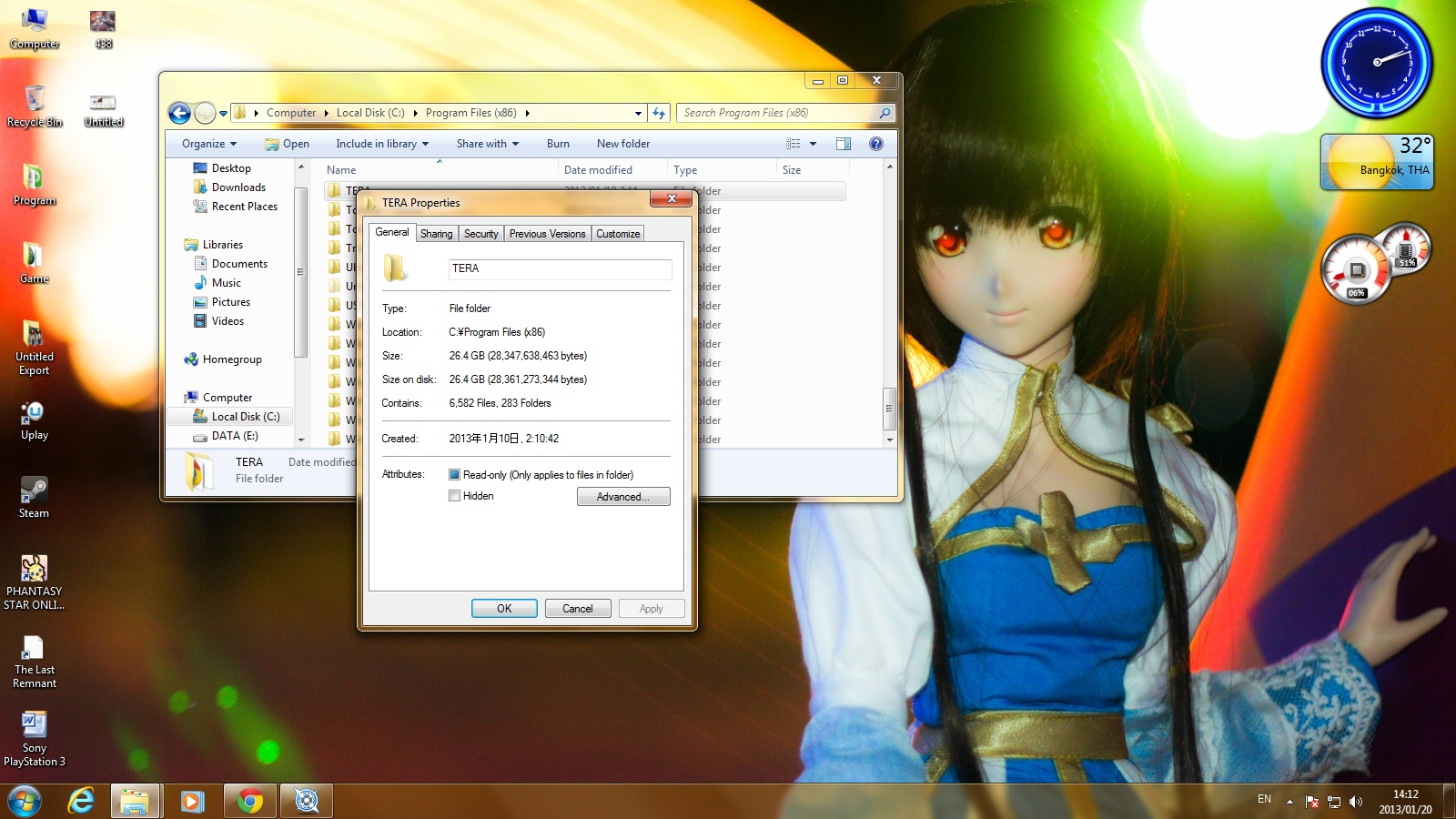
Task: Select the Game desktop shortcut
Action: pos(35,263)
